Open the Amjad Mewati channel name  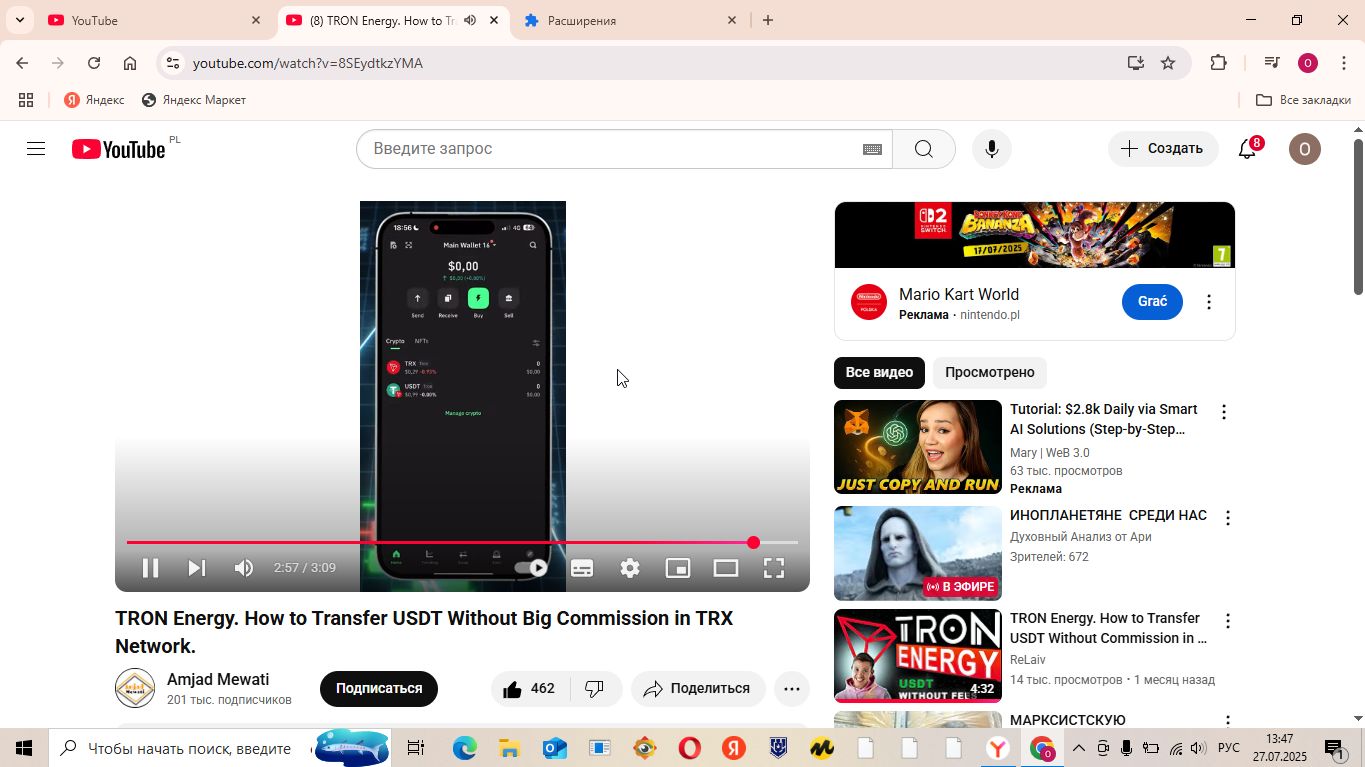tap(218, 679)
